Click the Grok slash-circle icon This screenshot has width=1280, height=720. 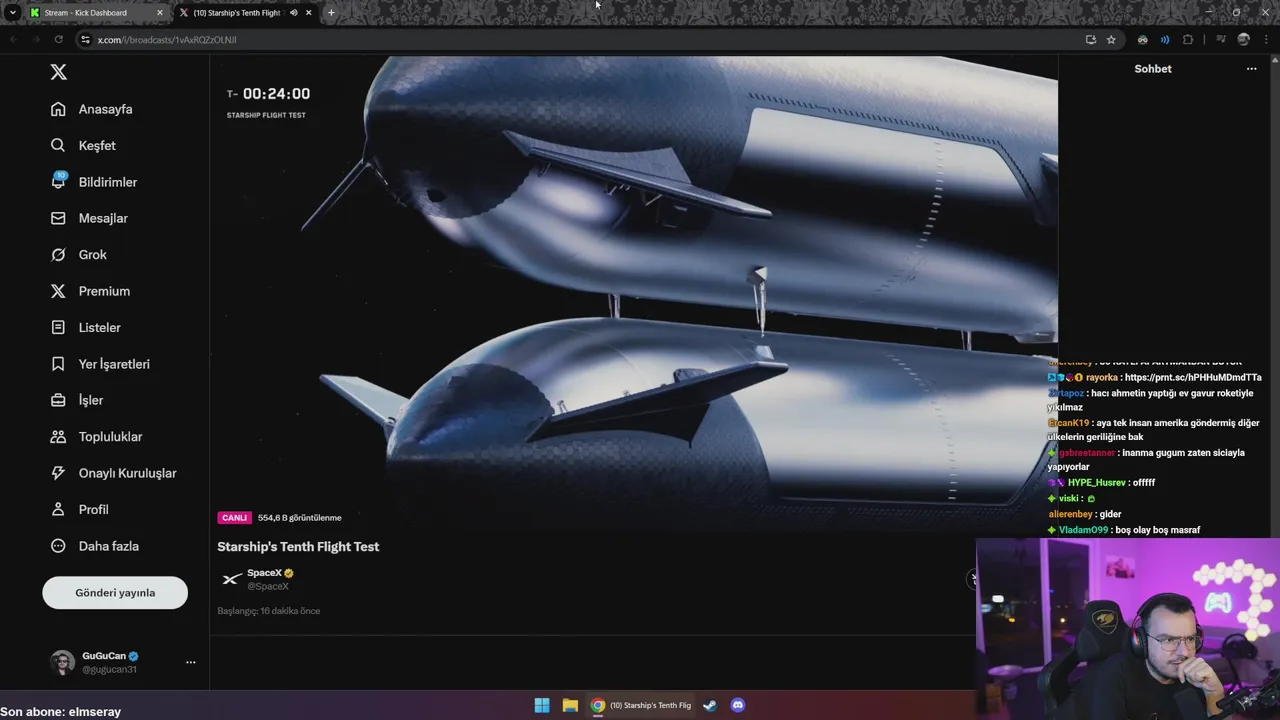[58, 255]
